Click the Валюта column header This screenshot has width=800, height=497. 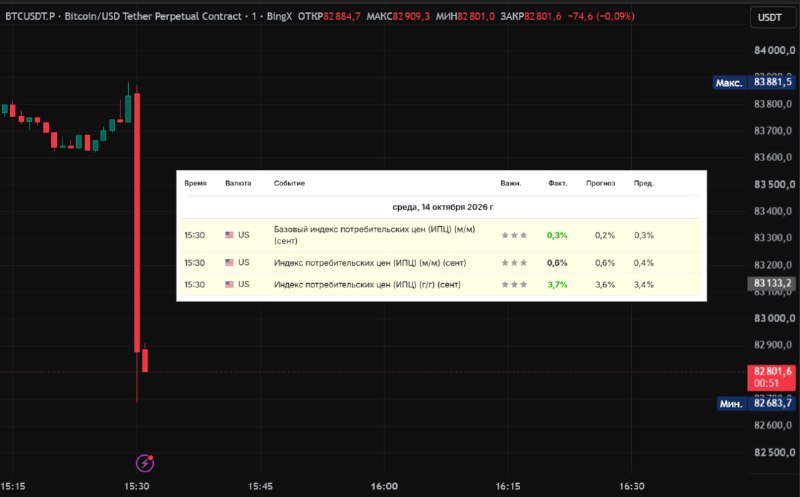pos(238,183)
